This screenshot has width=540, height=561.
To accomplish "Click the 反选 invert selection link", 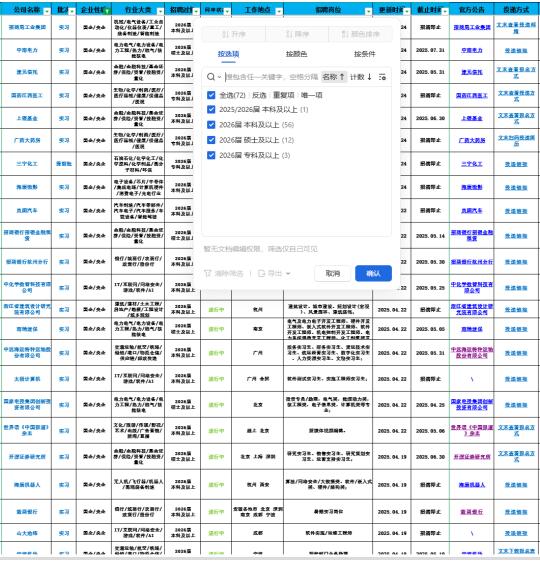I will coord(259,95).
